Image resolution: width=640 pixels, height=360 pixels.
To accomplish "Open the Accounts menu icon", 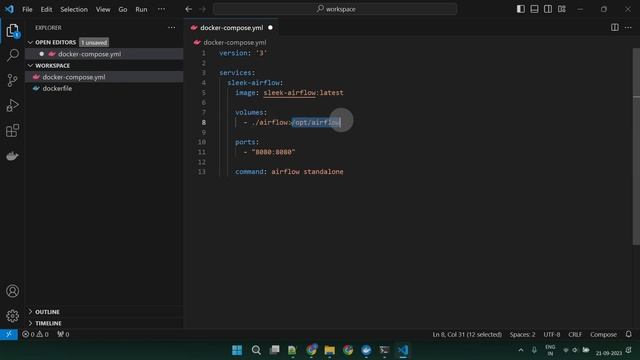I will (x=12, y=291).
